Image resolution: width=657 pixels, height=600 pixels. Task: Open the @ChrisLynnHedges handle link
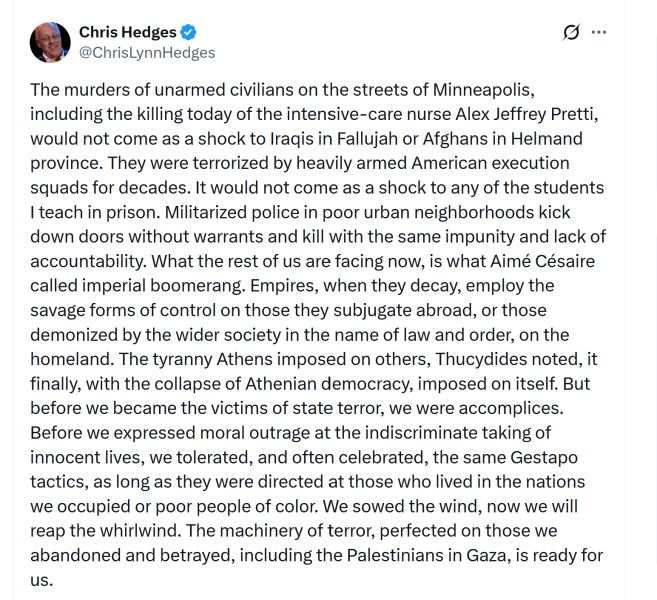(x=147, y=52)
